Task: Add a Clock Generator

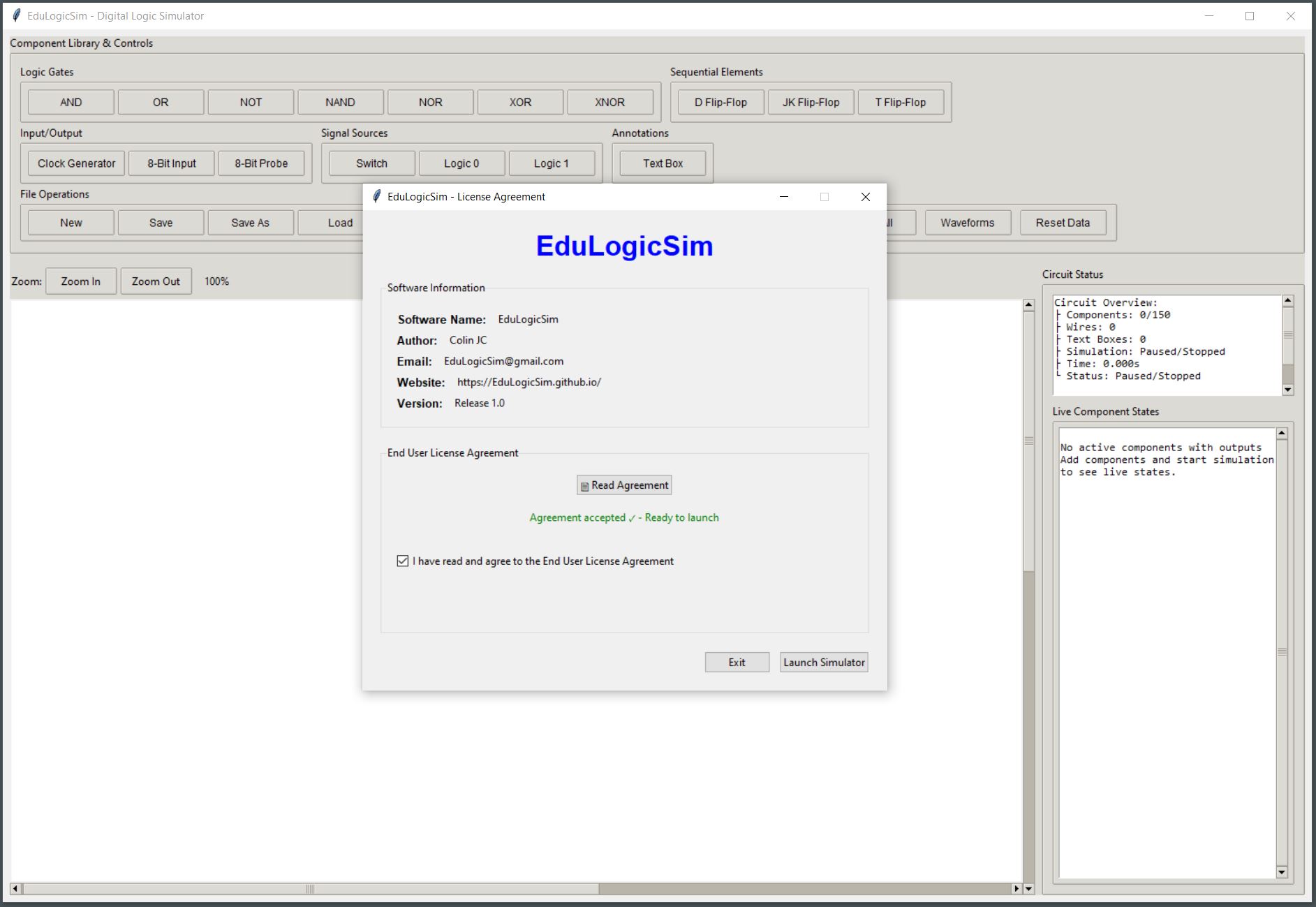Action: (77, 163)
